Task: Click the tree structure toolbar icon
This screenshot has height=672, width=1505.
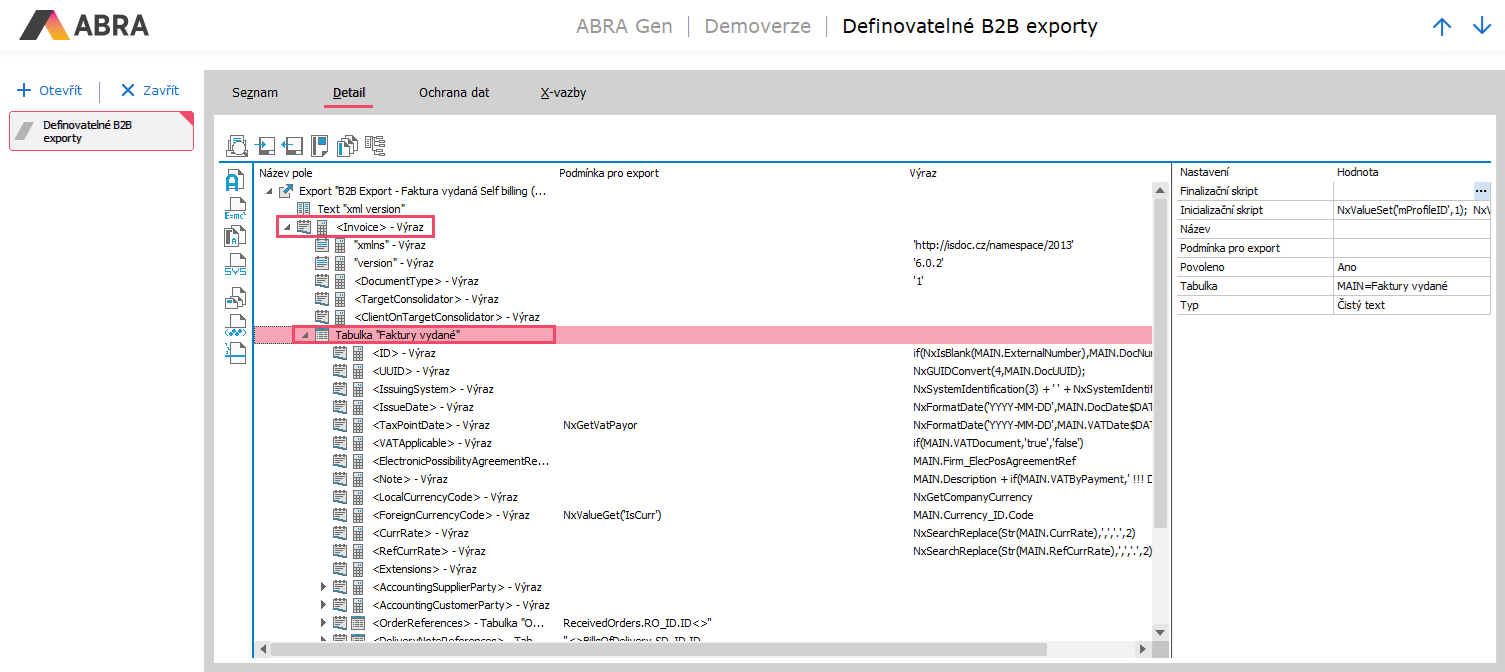Action: tap(375, 146)
